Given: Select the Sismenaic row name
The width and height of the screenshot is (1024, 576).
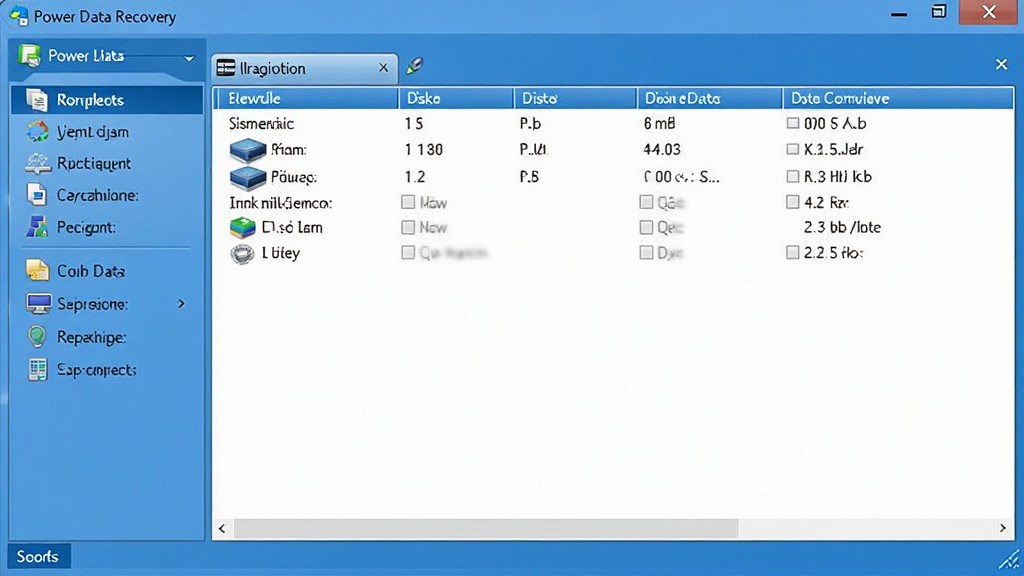Looking at the screenshot, I should pos(261,123).
